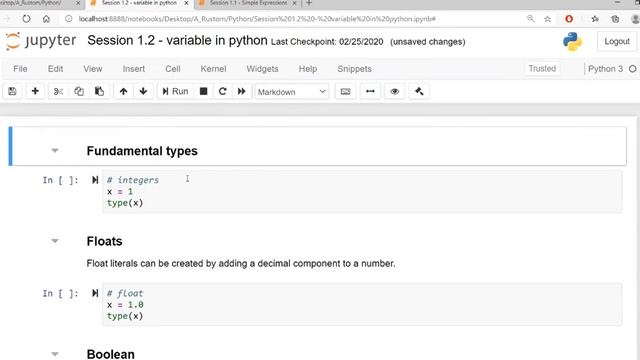Collapse the Boolean heading section
Screen dimensions: 640x360
click(x=55, y=353)
